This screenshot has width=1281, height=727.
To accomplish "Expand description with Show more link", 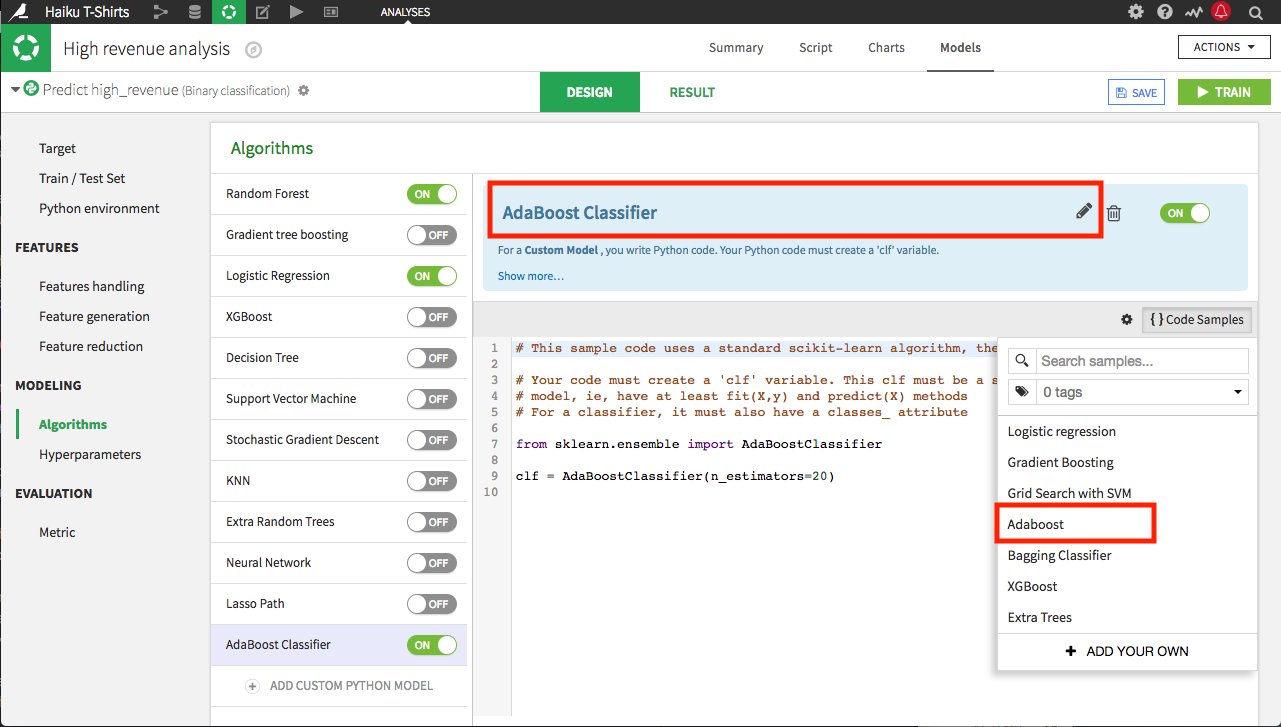I will tap(531, 276).
